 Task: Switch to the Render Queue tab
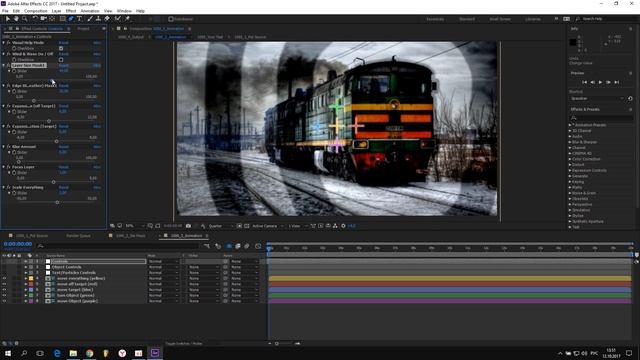coord(78,236)
